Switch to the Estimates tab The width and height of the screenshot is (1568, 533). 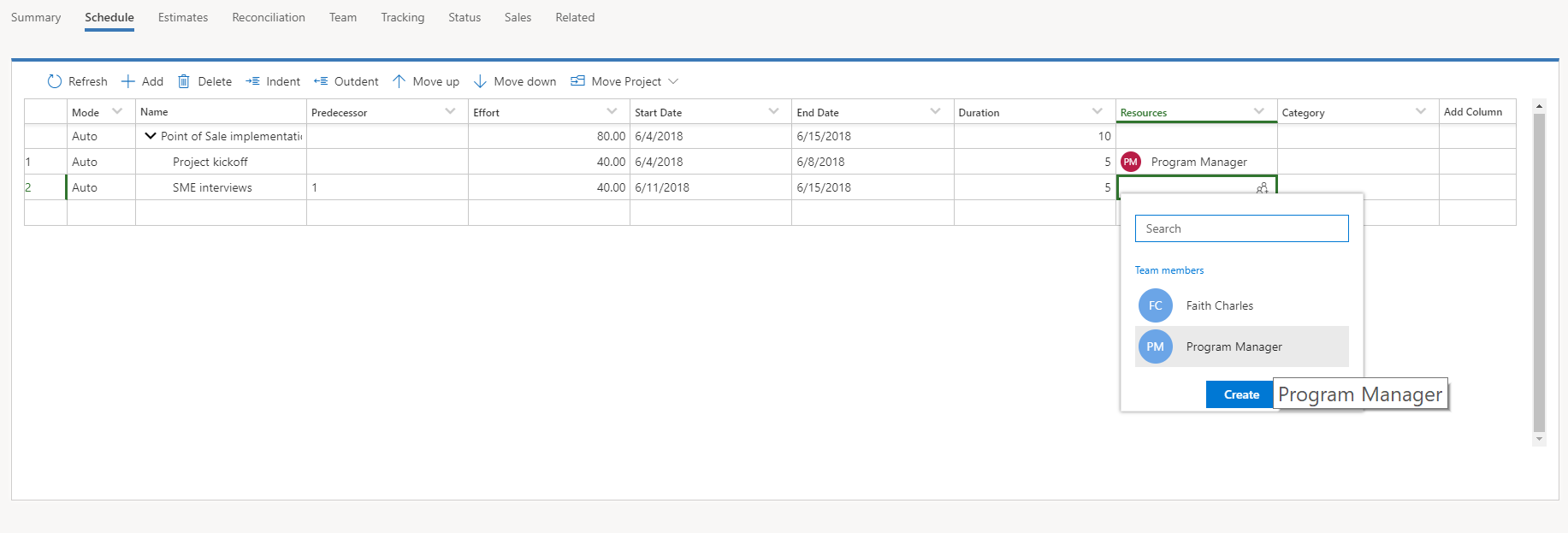pyautogui.click(x=183, y=17)
